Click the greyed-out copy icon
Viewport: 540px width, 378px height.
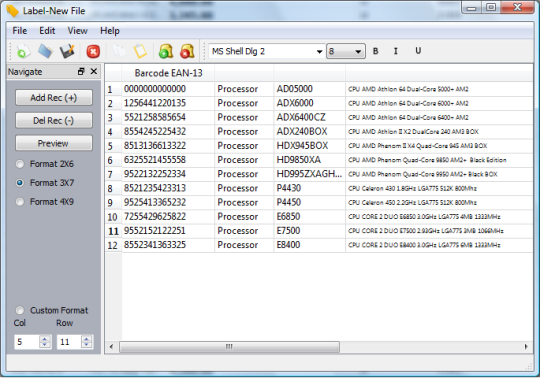118,52
